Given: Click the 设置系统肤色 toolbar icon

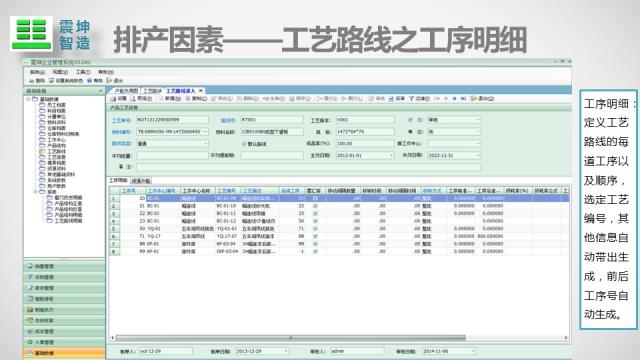Looking at the screenshot, I should point(52,81).
